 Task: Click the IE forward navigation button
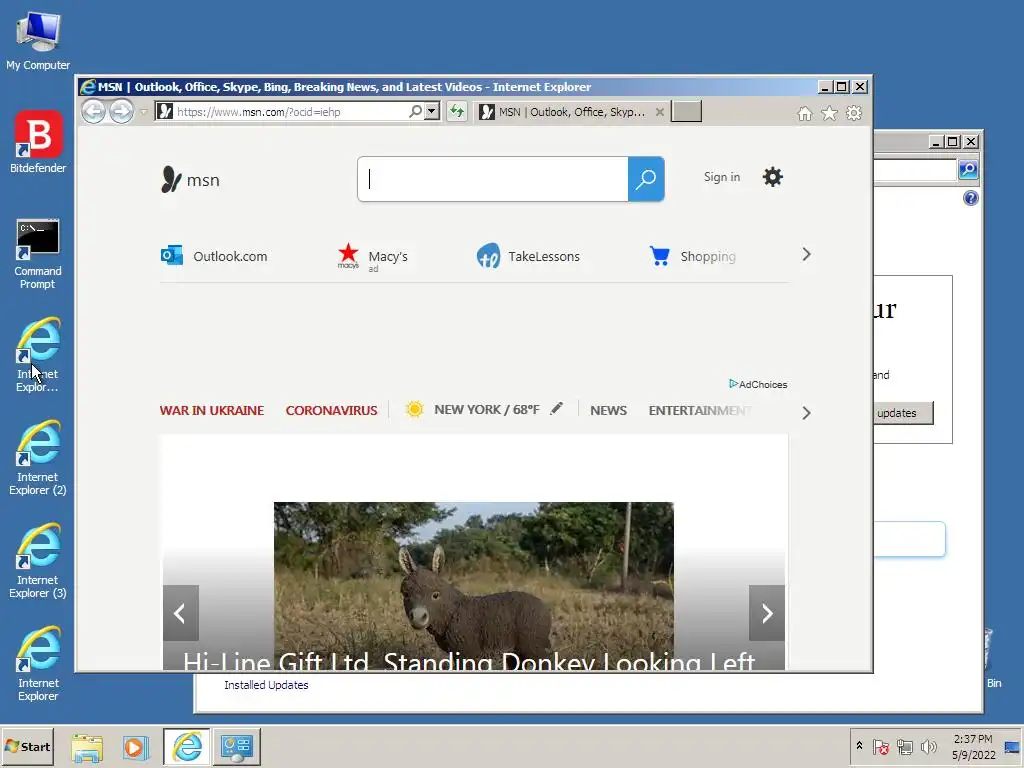coord(121,112)
